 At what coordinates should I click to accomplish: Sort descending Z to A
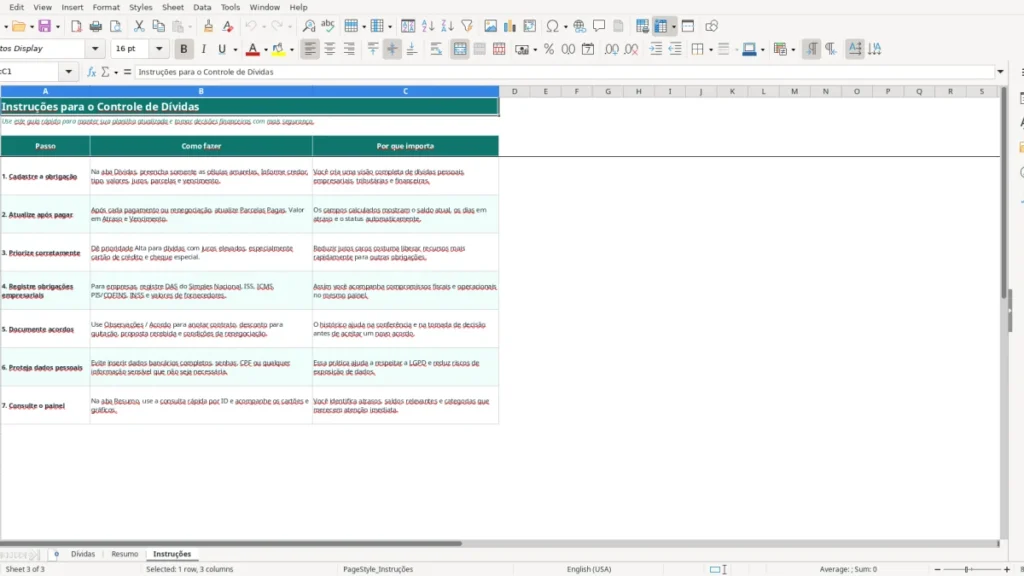pyautogui.click(x=447, y=26)
